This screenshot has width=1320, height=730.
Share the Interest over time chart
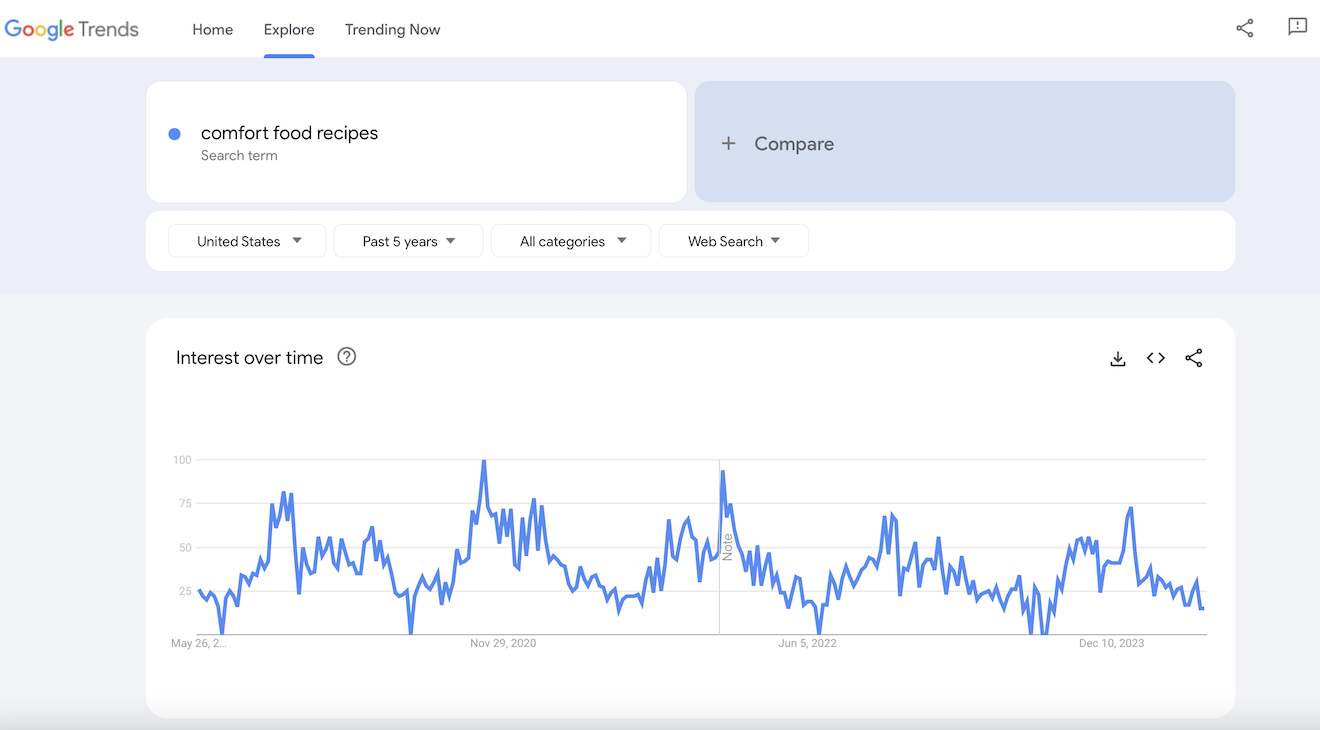click(1194, 358)
